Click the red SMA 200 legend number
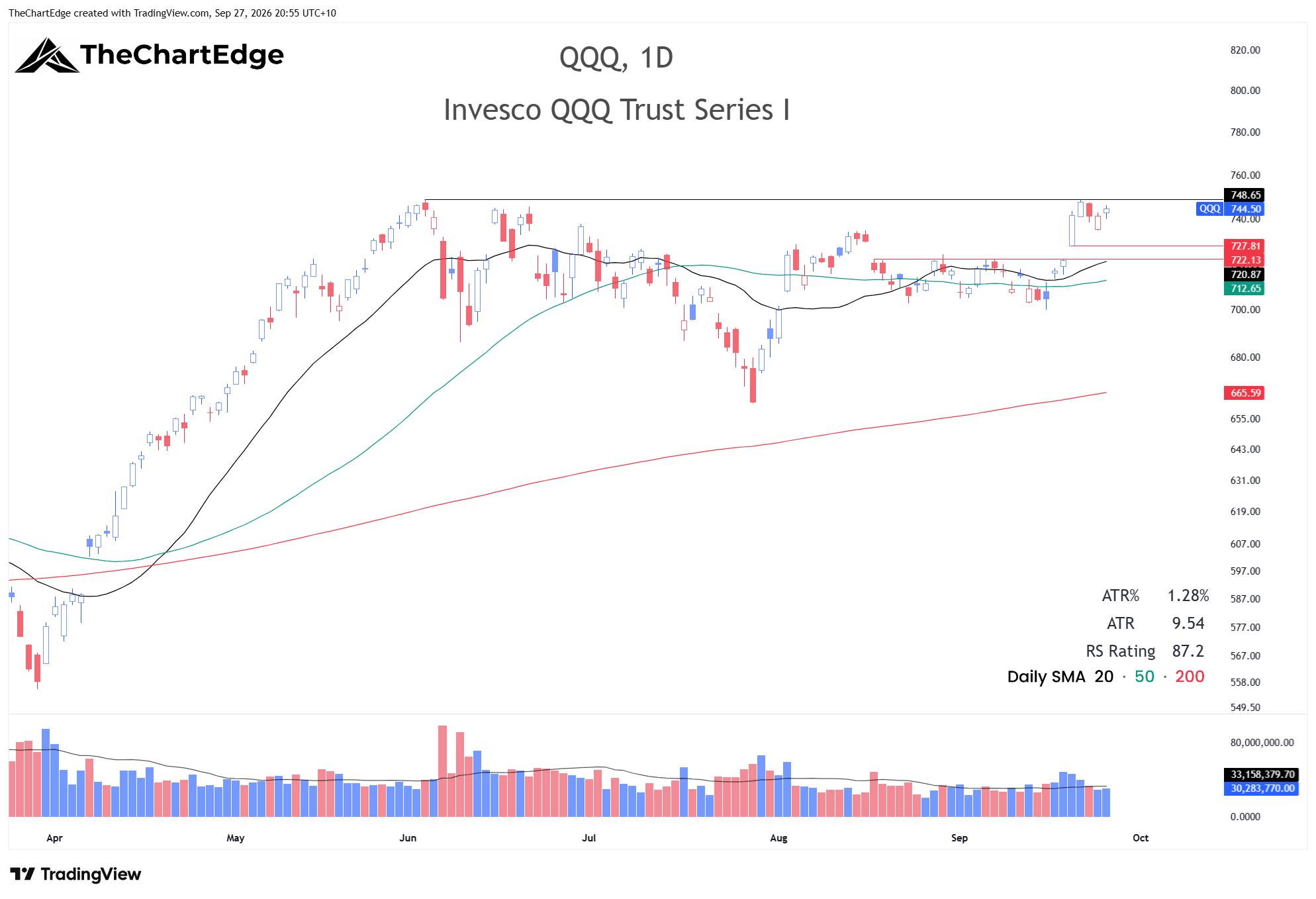 tap(1190, 677)
